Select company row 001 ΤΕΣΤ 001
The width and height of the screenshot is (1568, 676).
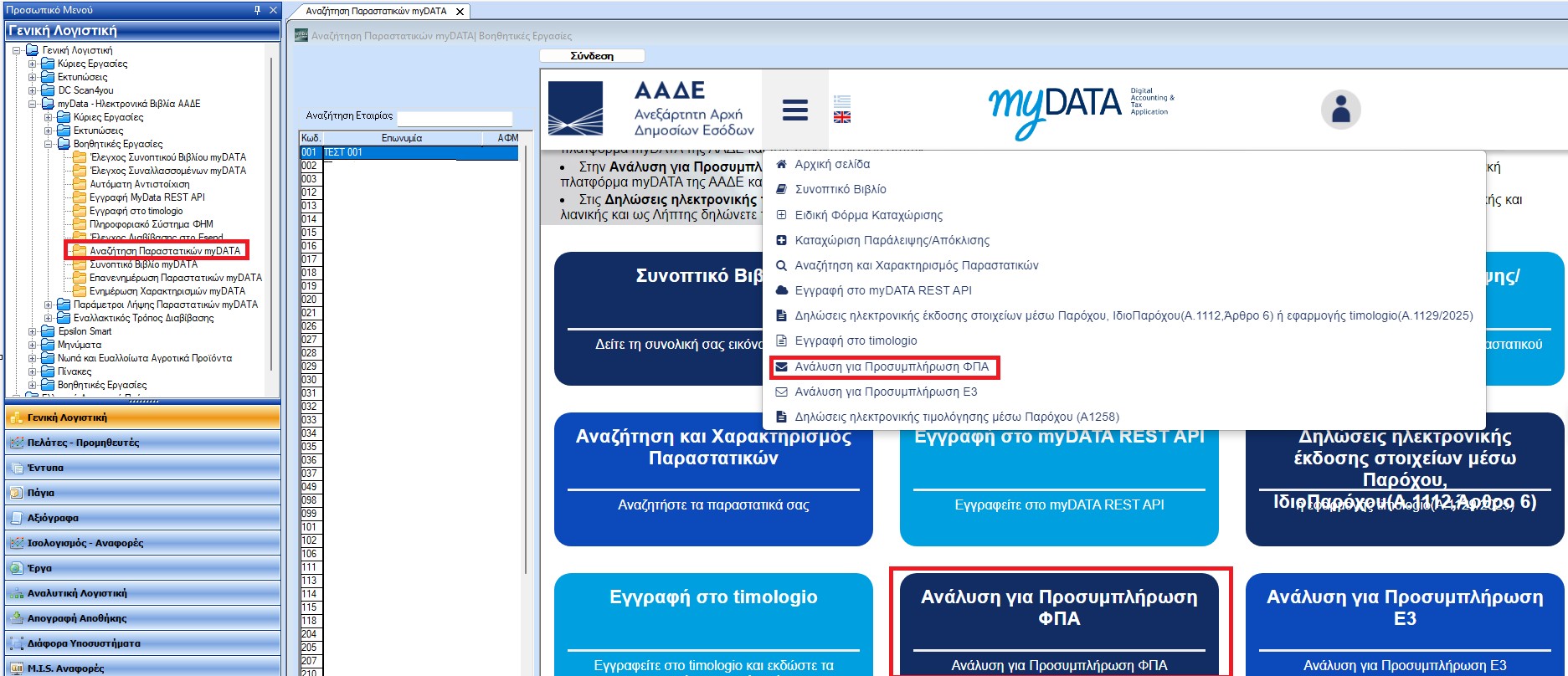point(409,152)
